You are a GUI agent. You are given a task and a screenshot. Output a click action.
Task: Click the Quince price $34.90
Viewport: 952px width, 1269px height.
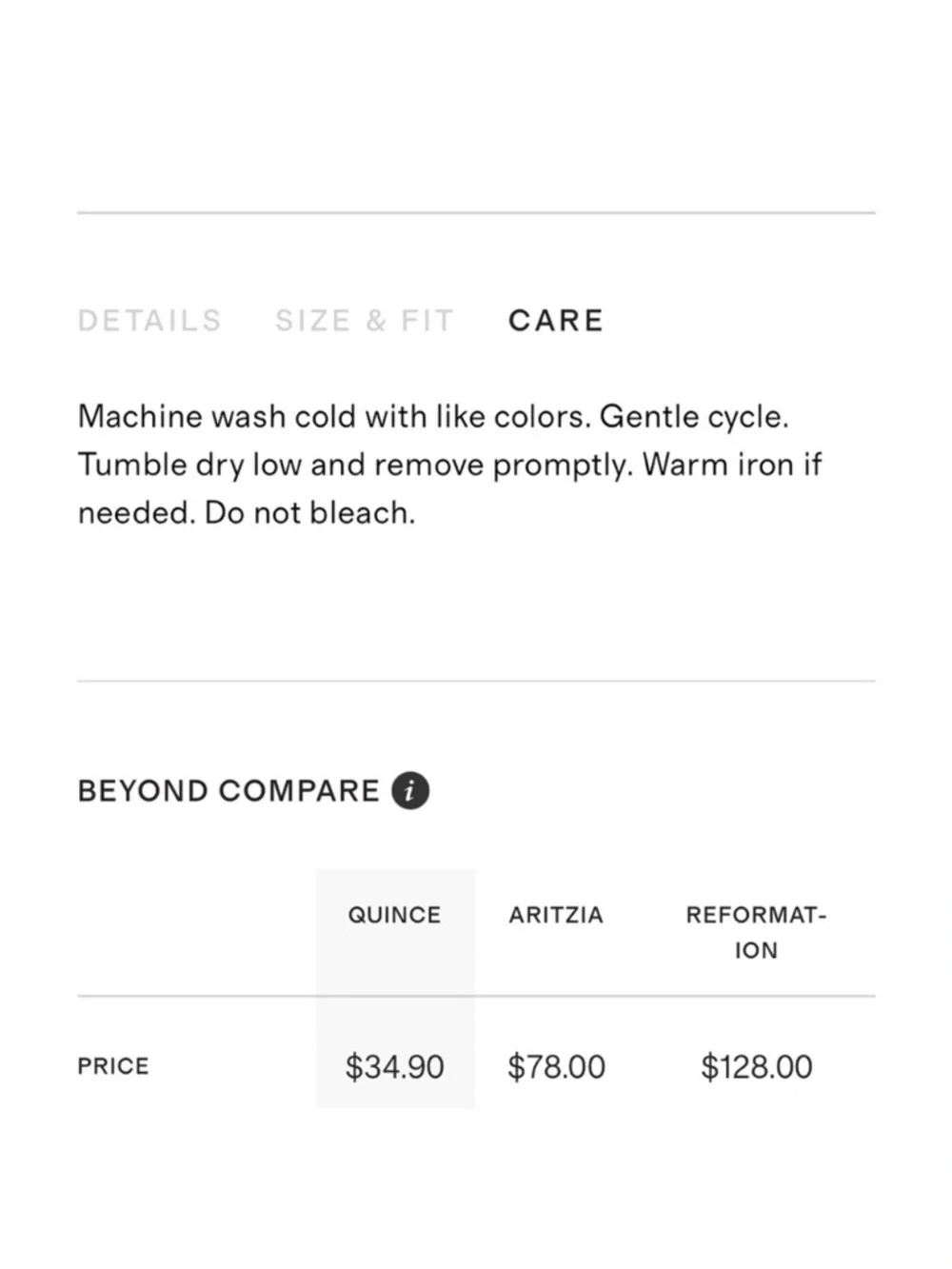[394, 1066]
